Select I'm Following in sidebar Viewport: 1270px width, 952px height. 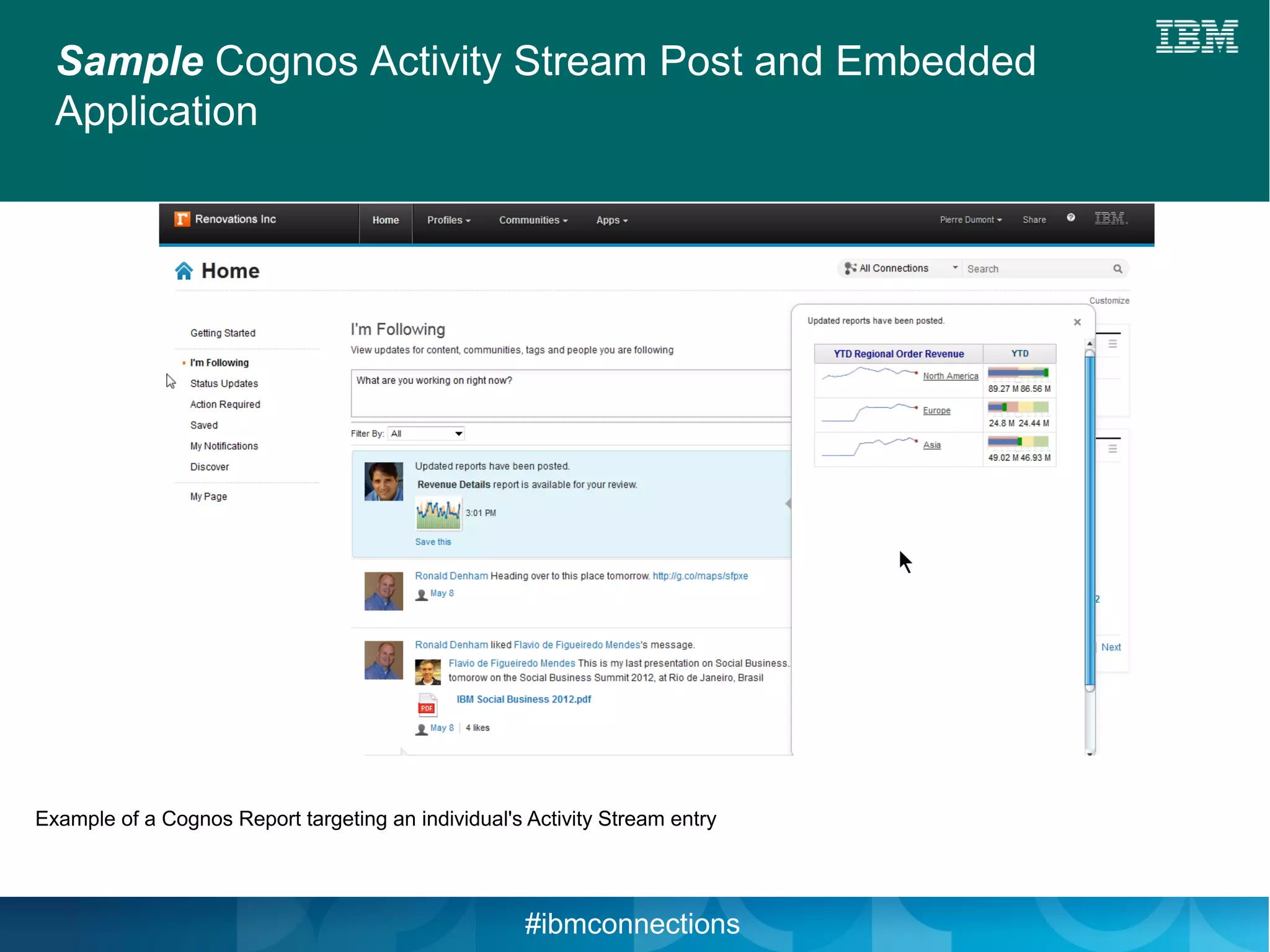[219, 363]
